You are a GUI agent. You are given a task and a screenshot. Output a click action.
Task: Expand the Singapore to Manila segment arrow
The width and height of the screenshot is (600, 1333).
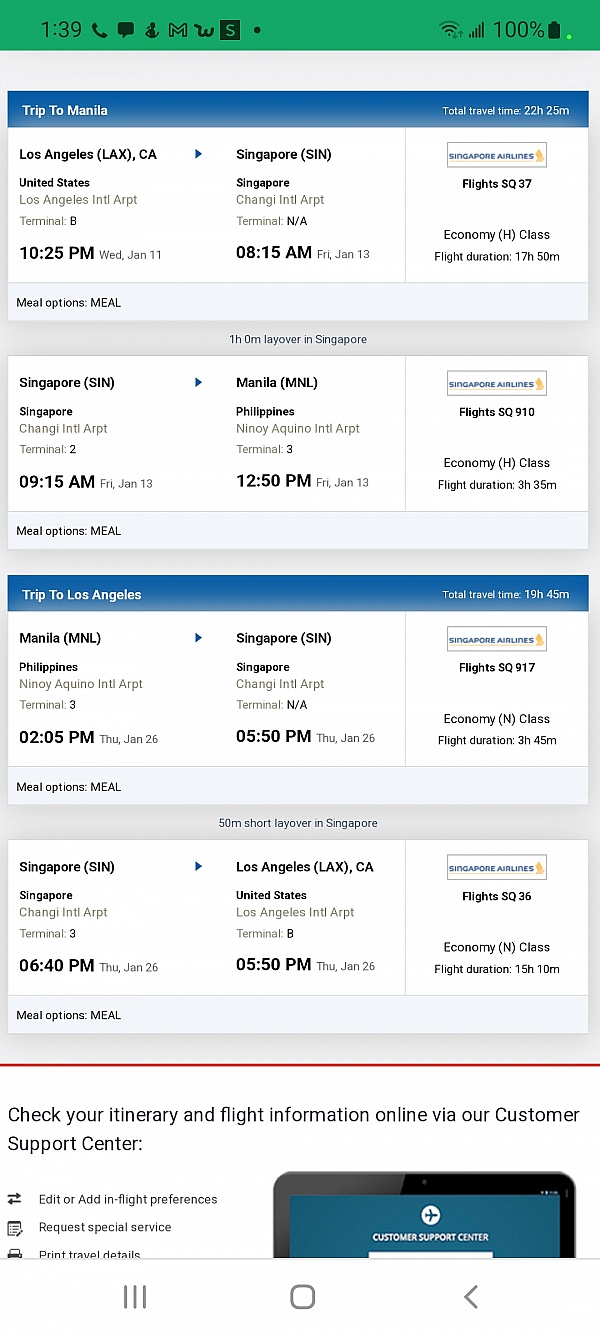(198, 381)
